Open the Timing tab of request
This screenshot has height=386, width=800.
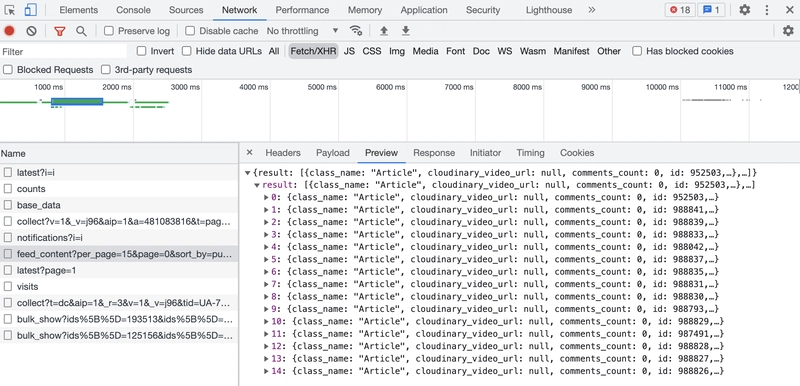(x=530, y=153)
